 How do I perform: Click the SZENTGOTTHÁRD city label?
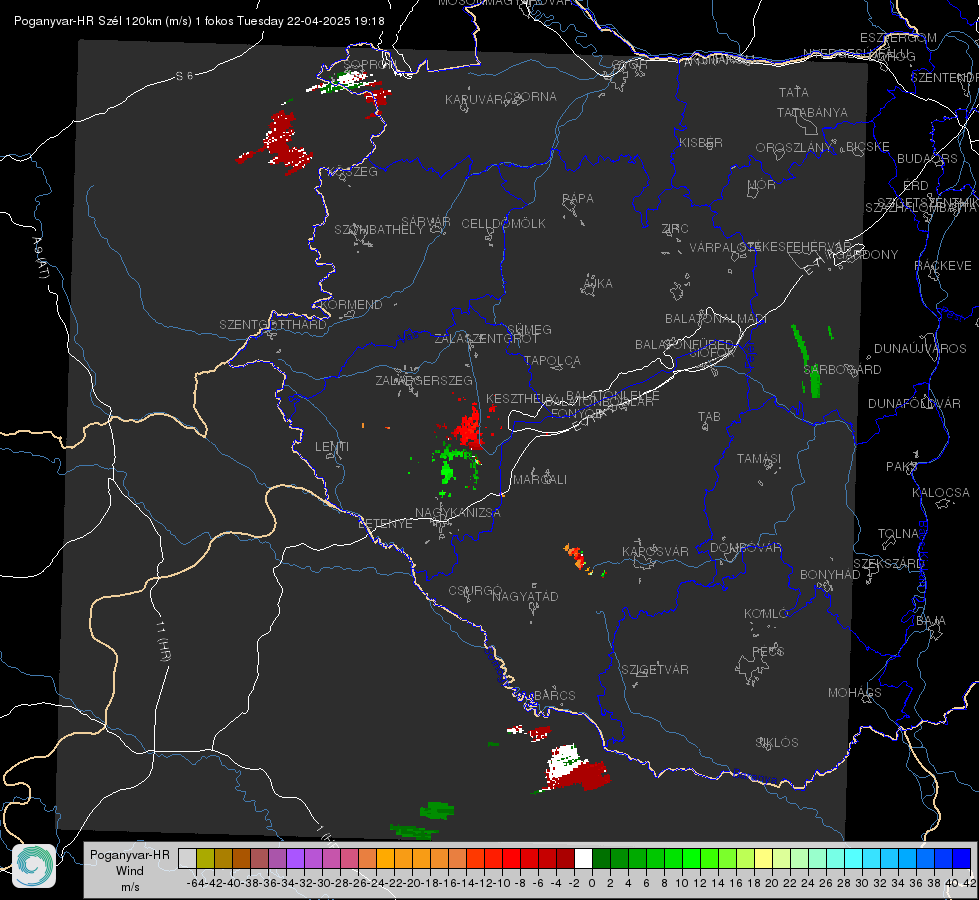click(x=273, y=325)
